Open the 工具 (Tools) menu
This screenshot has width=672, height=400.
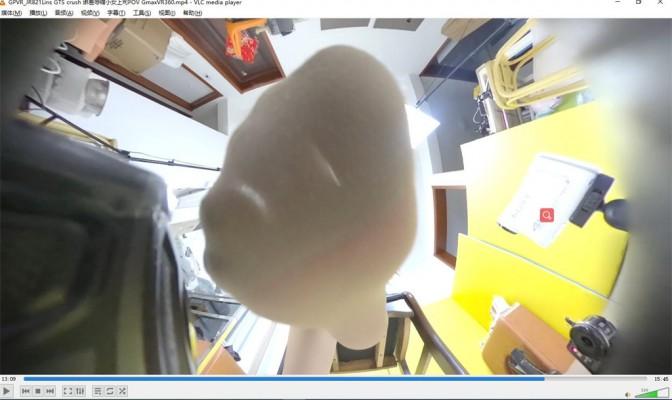[x=141, y=13]
